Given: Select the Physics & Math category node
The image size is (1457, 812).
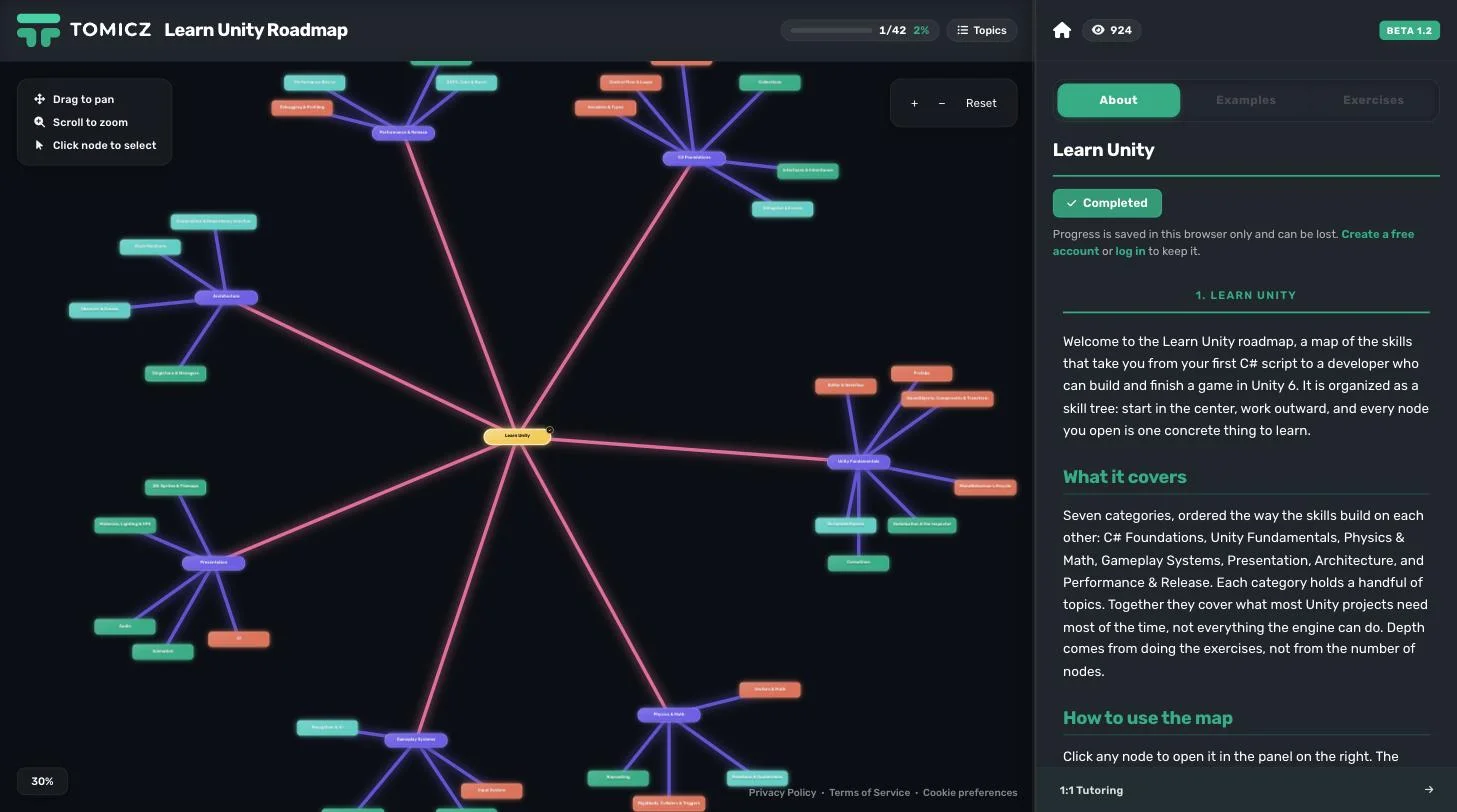Looking at the screenshot, I should [x=669, y=715].
